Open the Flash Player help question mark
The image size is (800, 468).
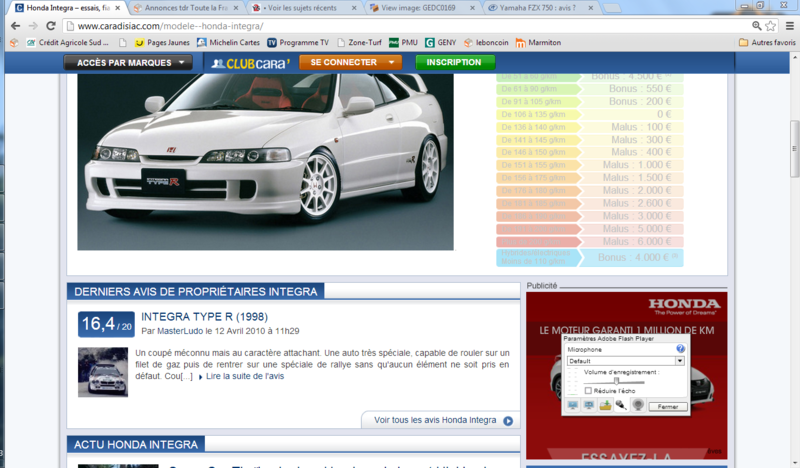click(680, 349)
